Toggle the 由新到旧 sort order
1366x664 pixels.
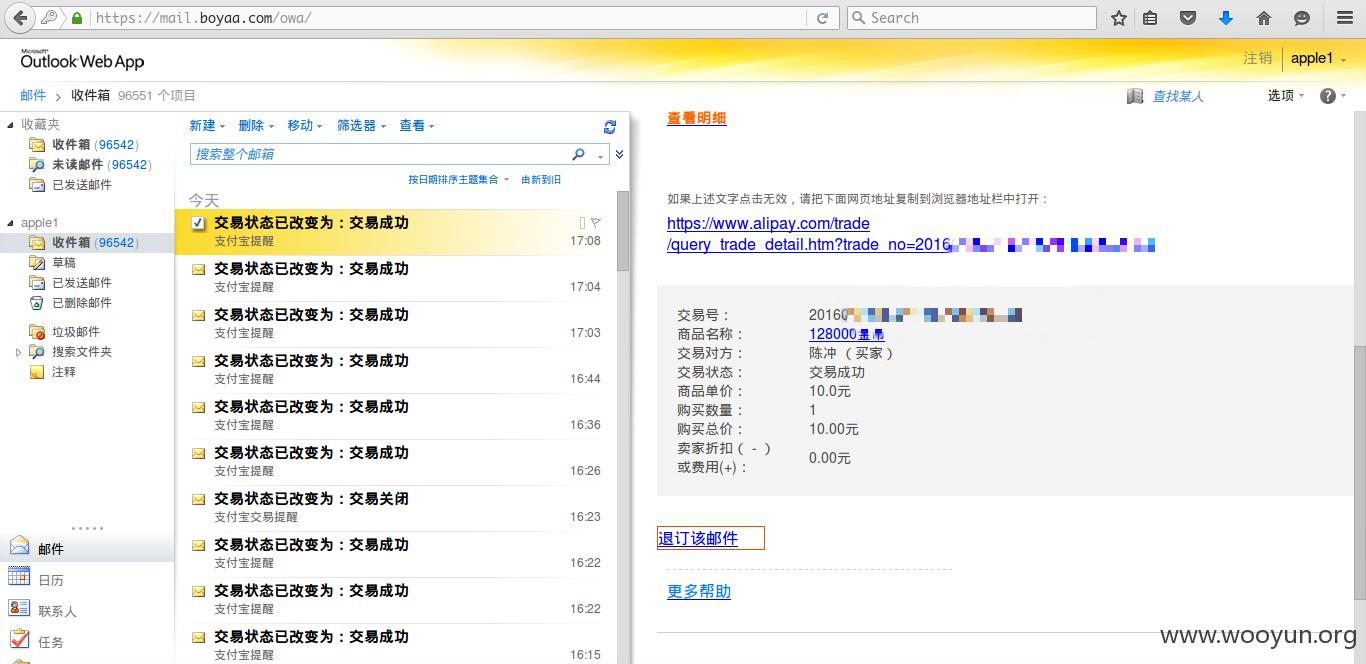pyautogui.click(x=541, y=179)
